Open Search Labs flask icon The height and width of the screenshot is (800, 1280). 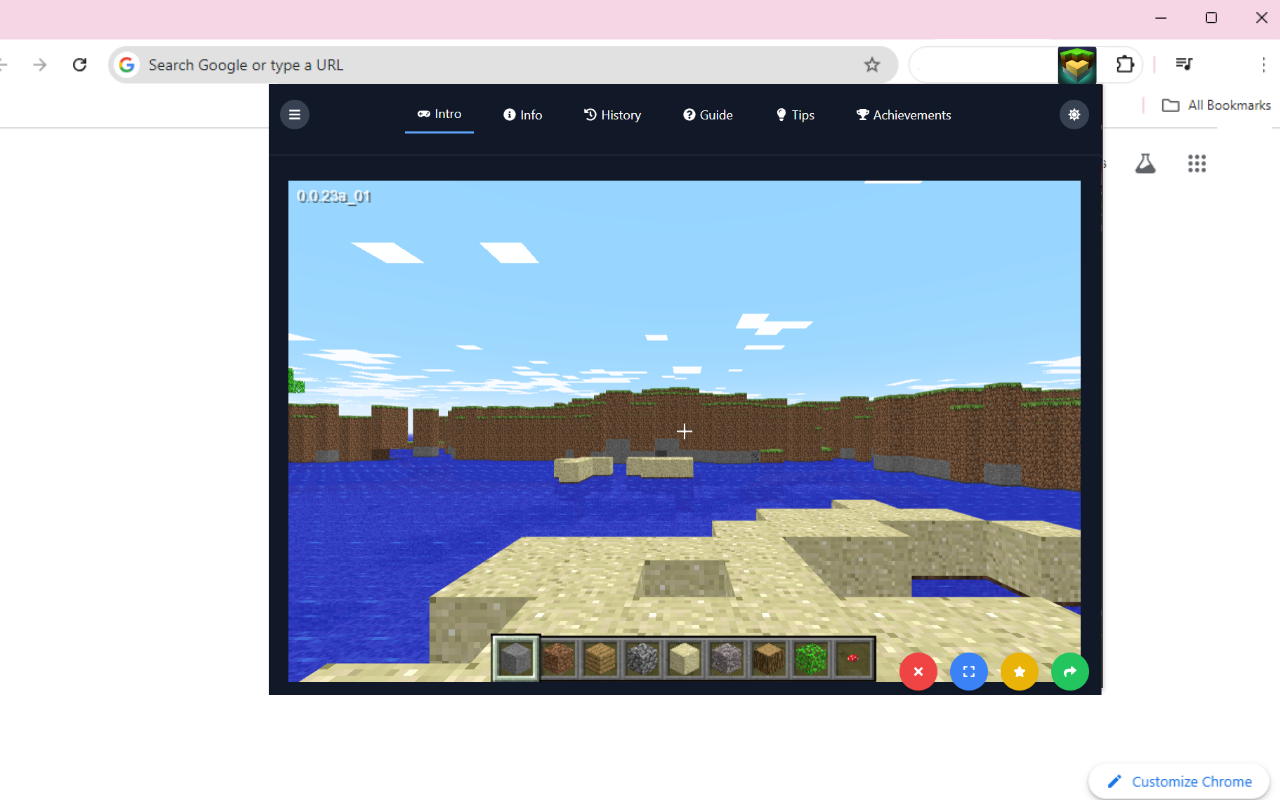[1145, 163]
